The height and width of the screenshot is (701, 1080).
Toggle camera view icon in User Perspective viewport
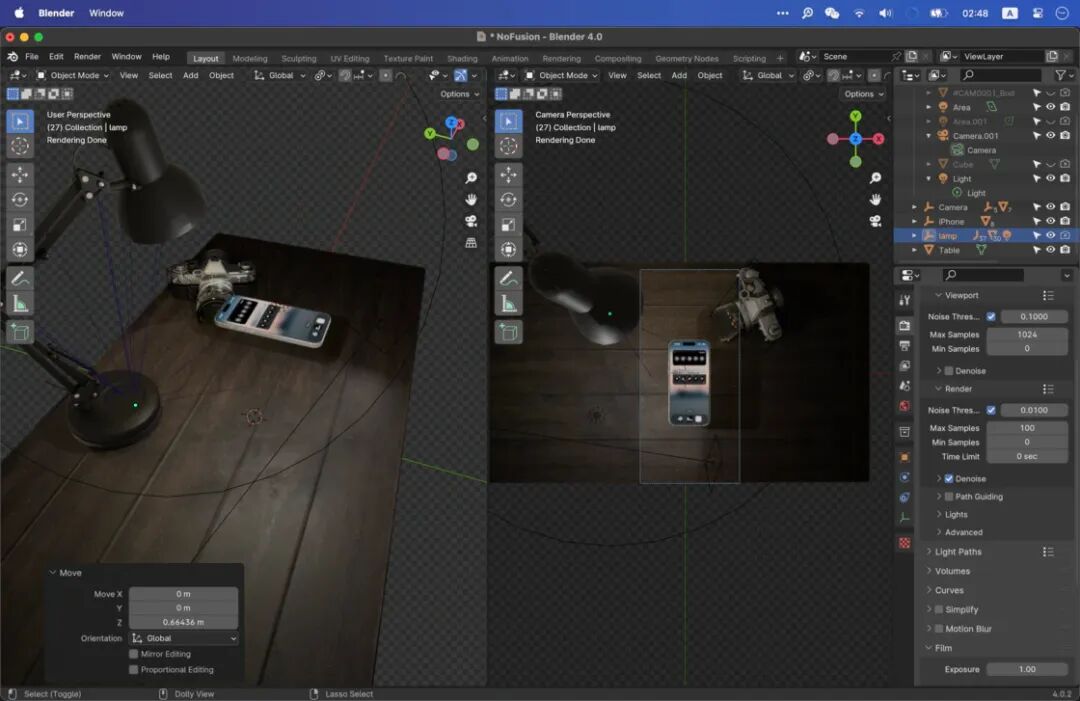(x=471, y=221)
